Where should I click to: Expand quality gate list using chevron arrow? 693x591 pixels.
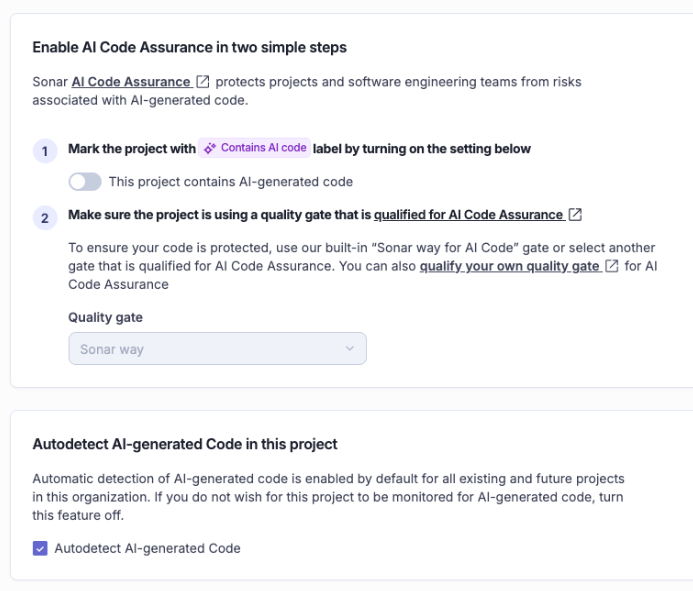click(x=350, y=349)
